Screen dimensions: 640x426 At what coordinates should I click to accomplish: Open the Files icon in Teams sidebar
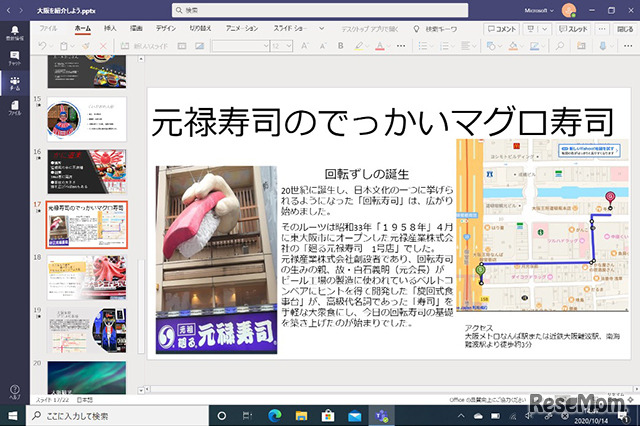click(15, 108)
